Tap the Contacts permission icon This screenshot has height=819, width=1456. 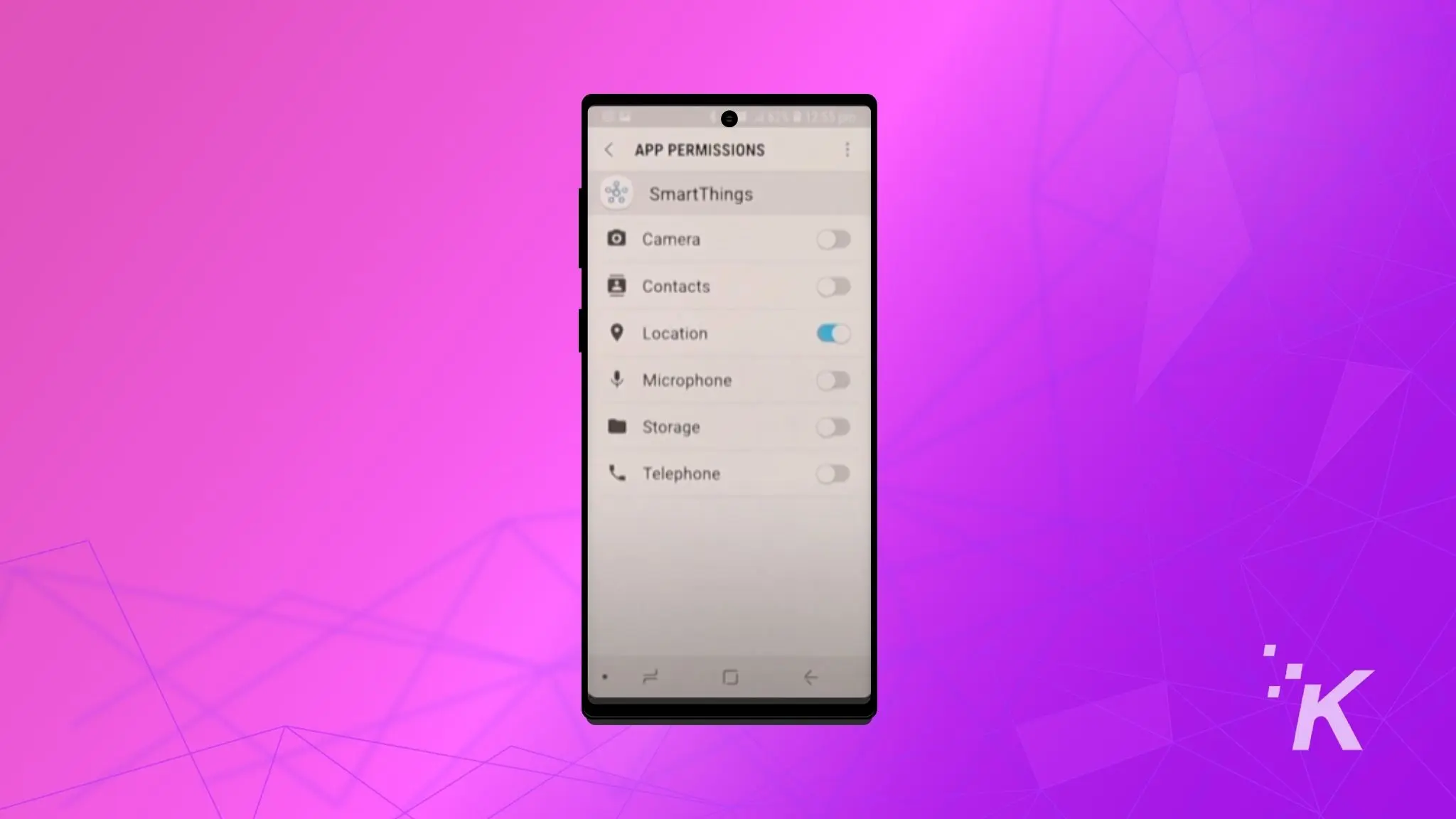(x=616, y=285)
